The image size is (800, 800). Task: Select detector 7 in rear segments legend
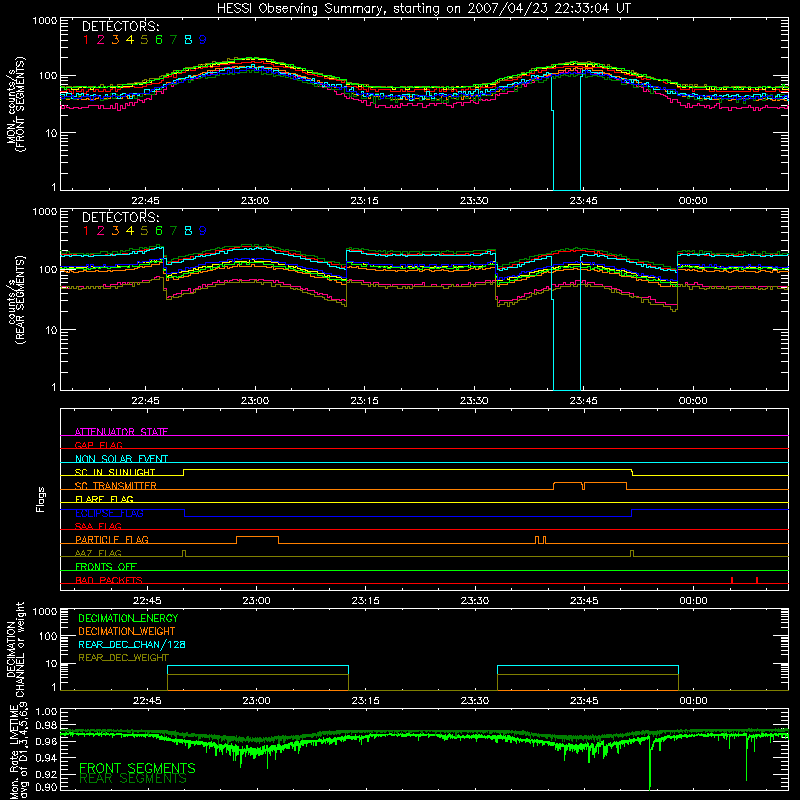[173, 231]
